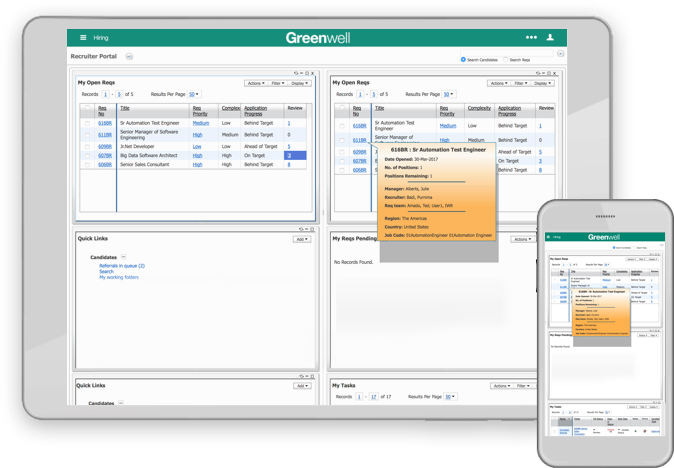Click Medium priority link in left table
Screen dimensions: 674x468
pyautogui.click(x=201, y=123)
